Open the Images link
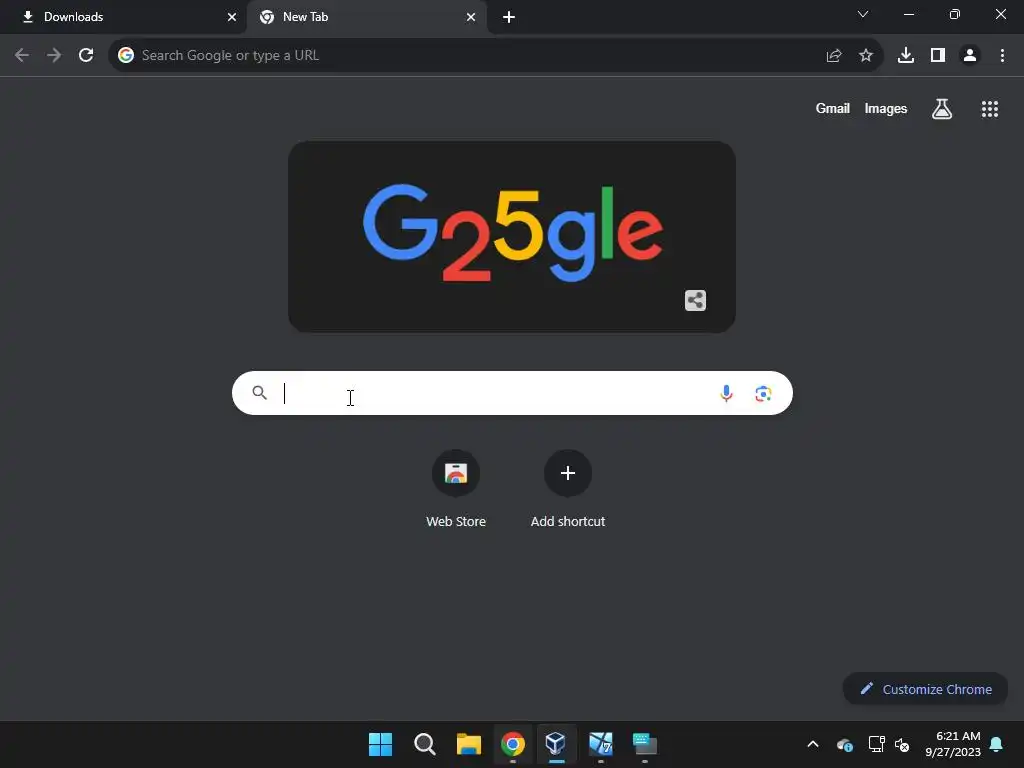 [886, 108]
